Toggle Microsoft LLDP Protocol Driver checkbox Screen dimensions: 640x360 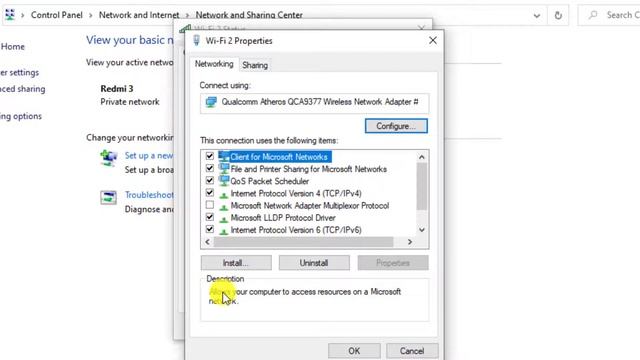[210, 218]
